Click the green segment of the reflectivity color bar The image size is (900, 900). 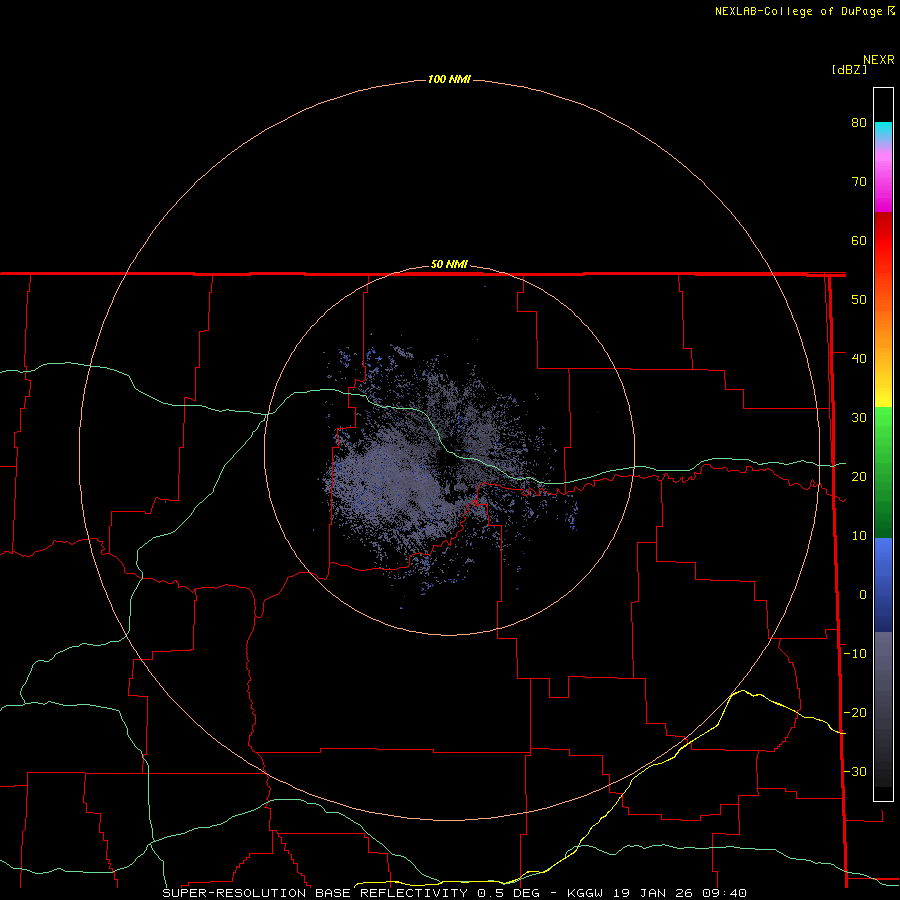(883, 472)
